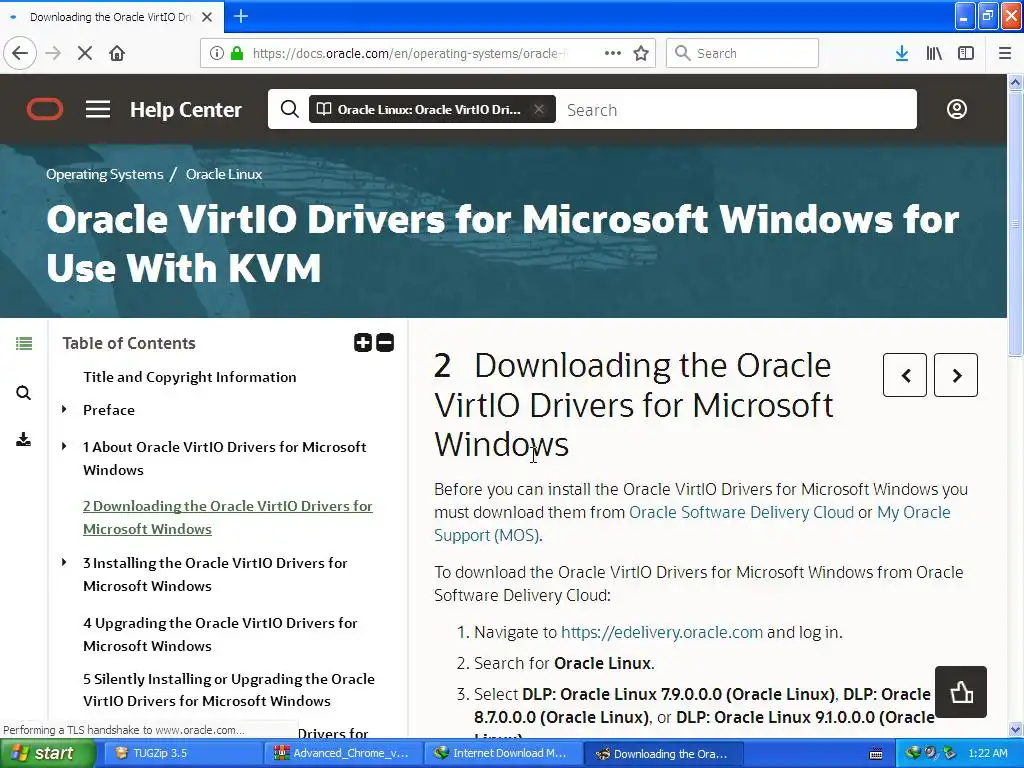
Task: Click the Help Center search magnifier
Action: pos(289,109)
